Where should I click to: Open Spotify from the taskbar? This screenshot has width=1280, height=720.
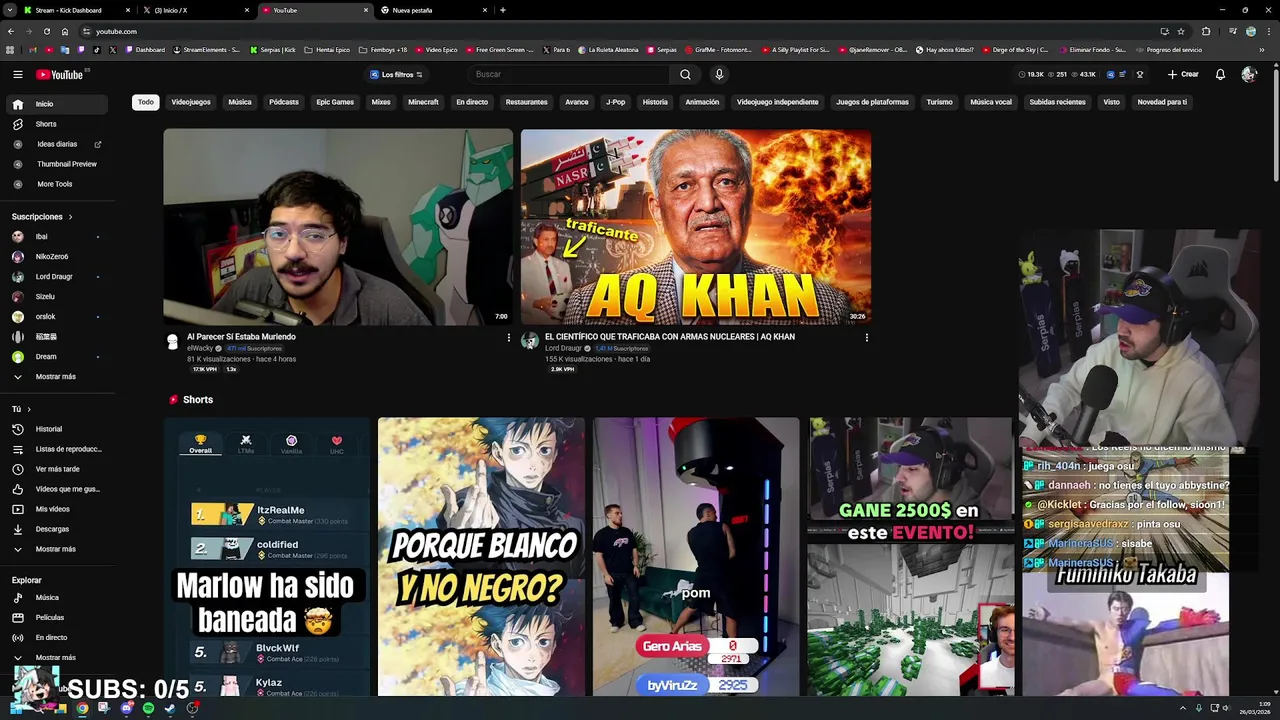148,708
